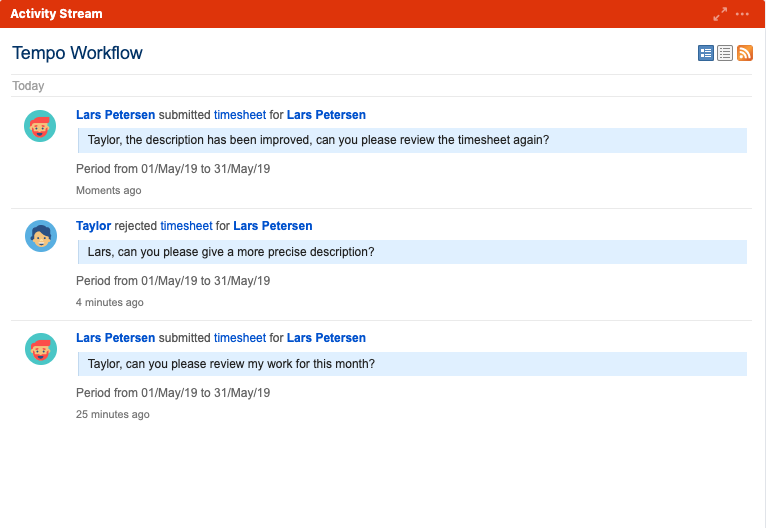The image size is (766, 528).
Task: Open timesheet link in rejected entry
Action: [x=186, y=226]
